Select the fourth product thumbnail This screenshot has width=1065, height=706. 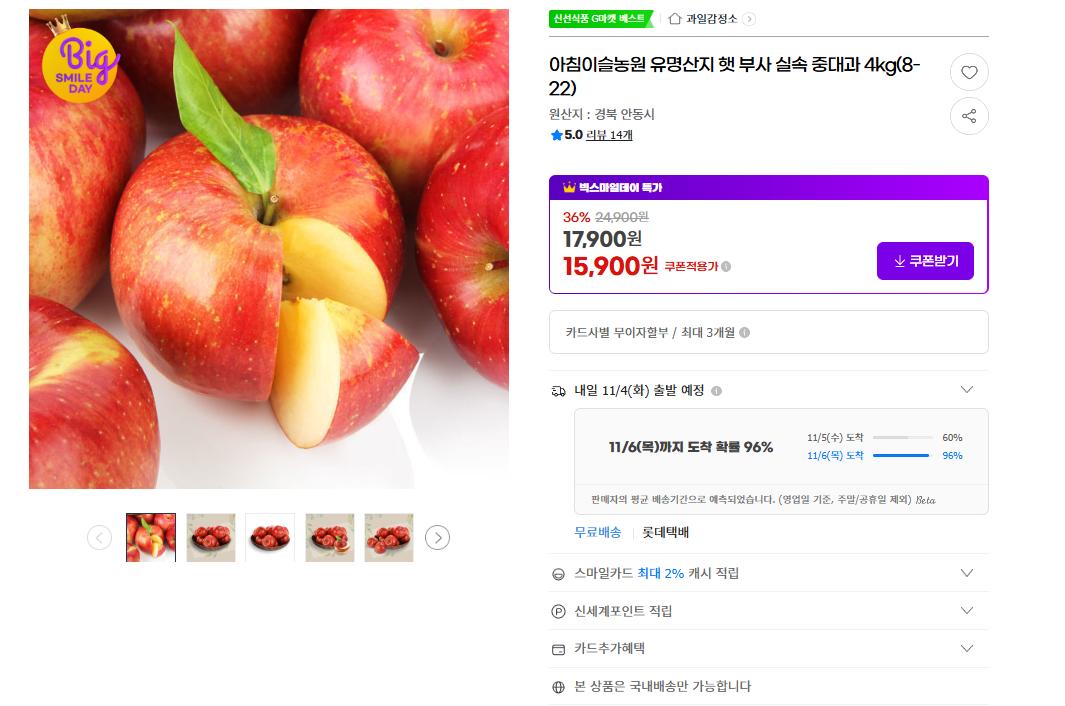329,538
